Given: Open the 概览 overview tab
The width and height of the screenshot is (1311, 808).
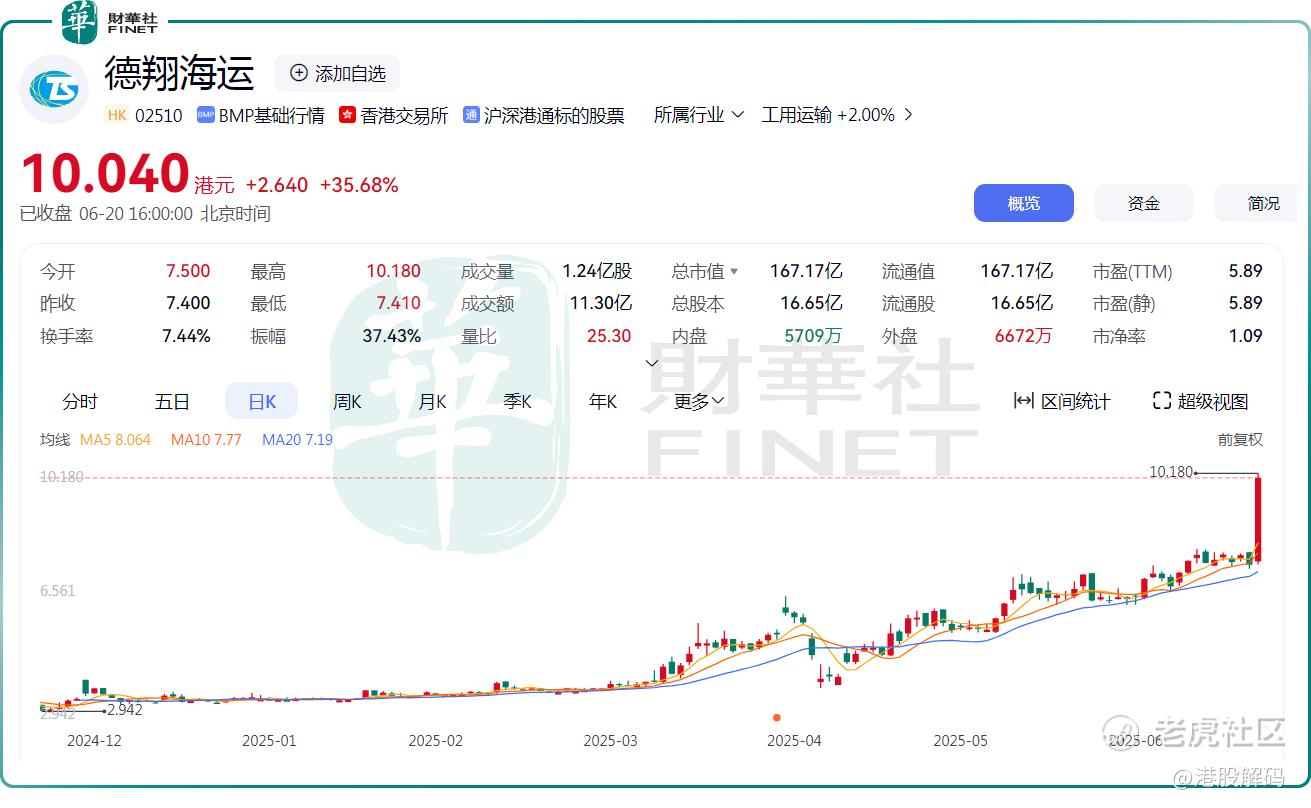Looking at the screenshot, I should point(1024,203).
